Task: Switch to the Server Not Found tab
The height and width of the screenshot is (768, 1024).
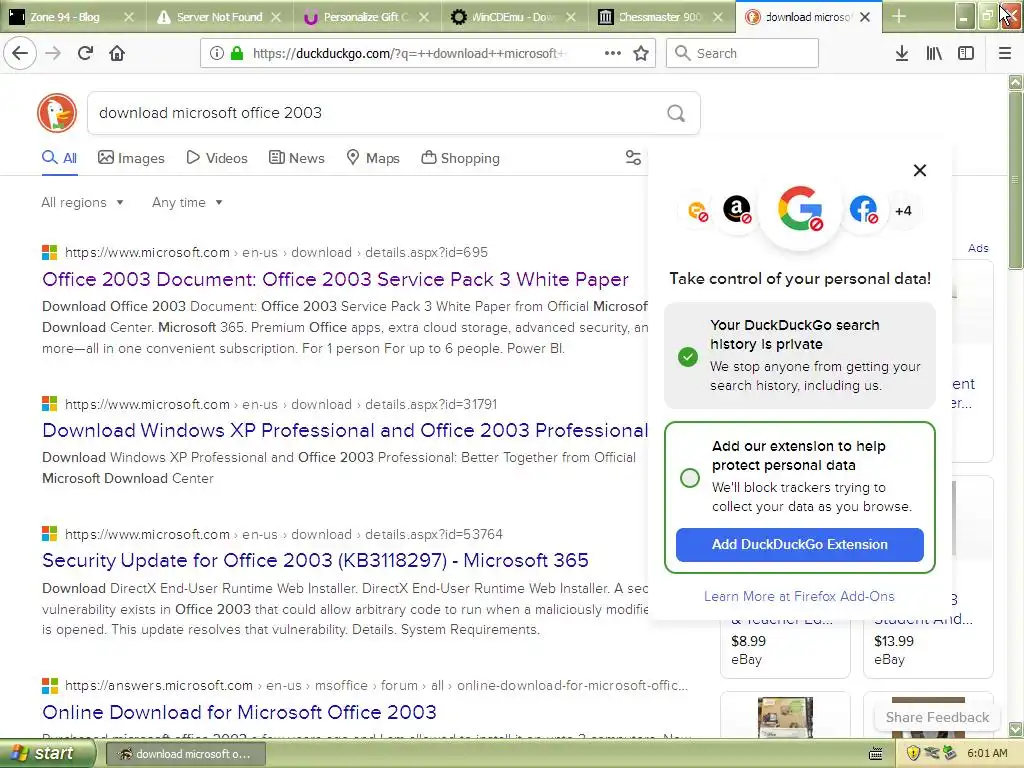Action: (x=219, y=17)
